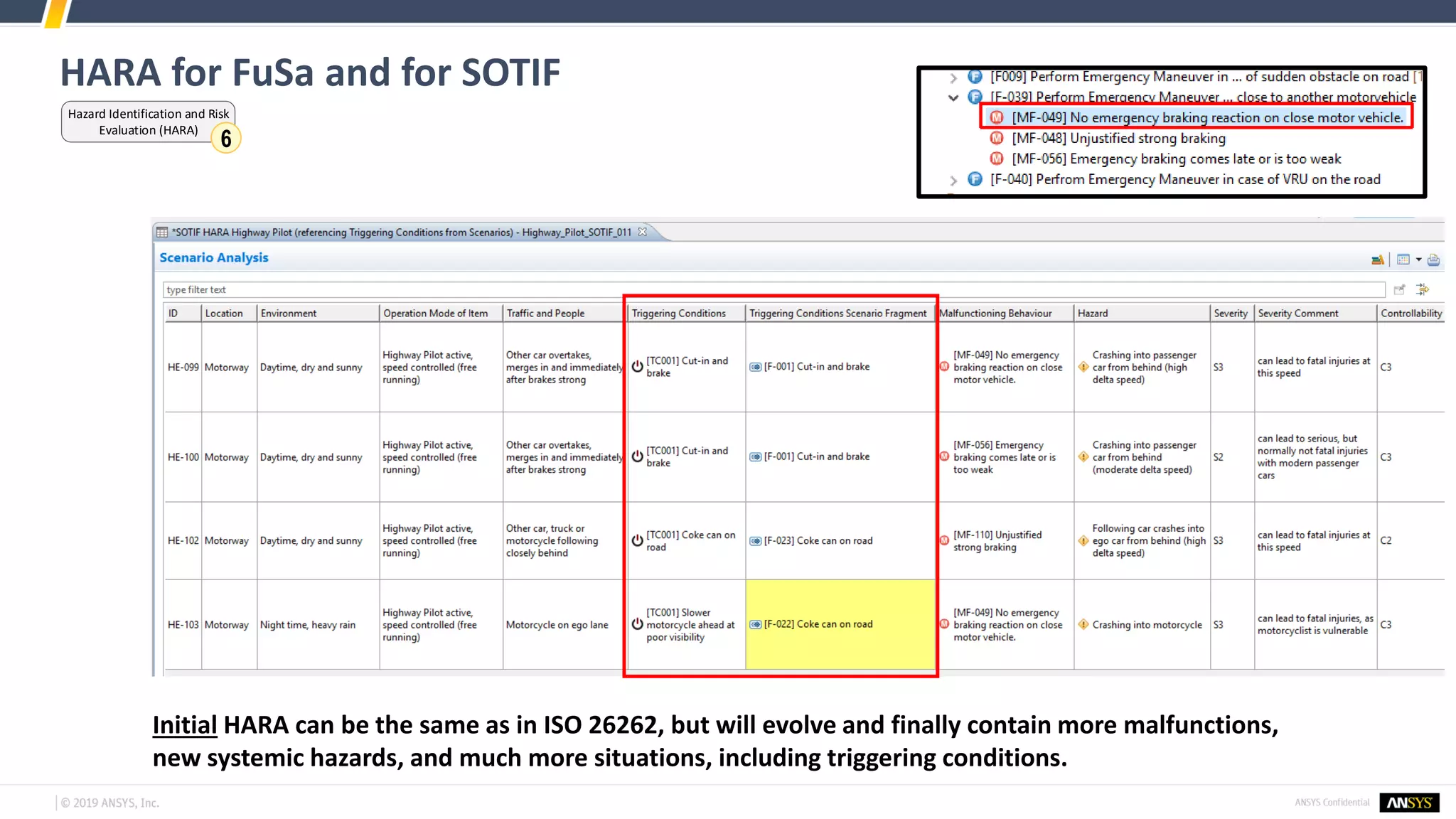Viewport: 1456px width, 819px height.
Task: Click into the 'type filter text' field
Action: click(x=774, y=289)
